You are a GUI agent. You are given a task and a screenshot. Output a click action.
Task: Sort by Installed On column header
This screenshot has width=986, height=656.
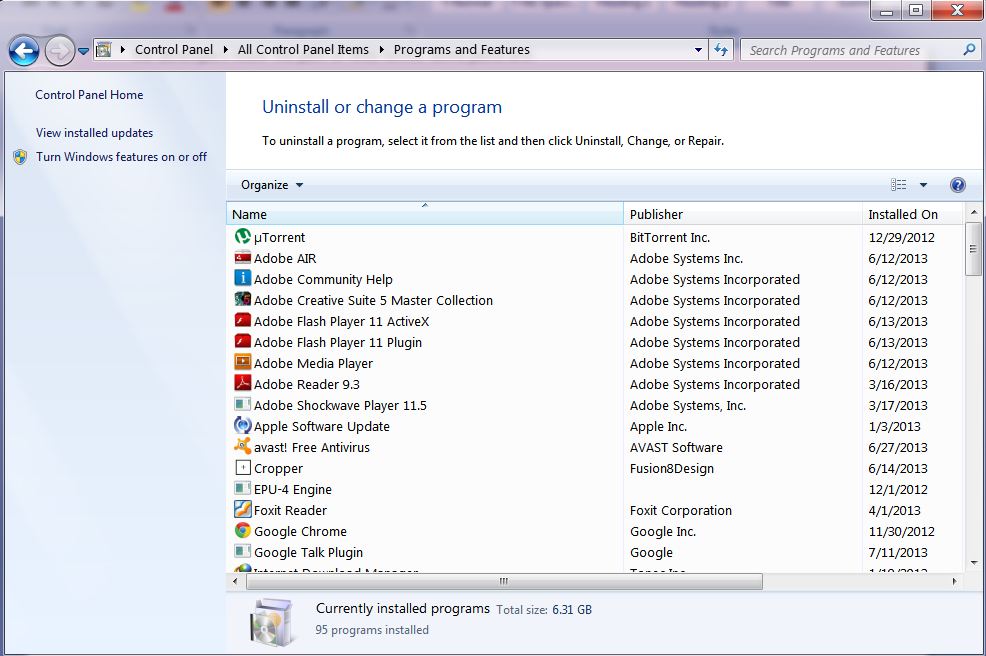coord(912,214)
